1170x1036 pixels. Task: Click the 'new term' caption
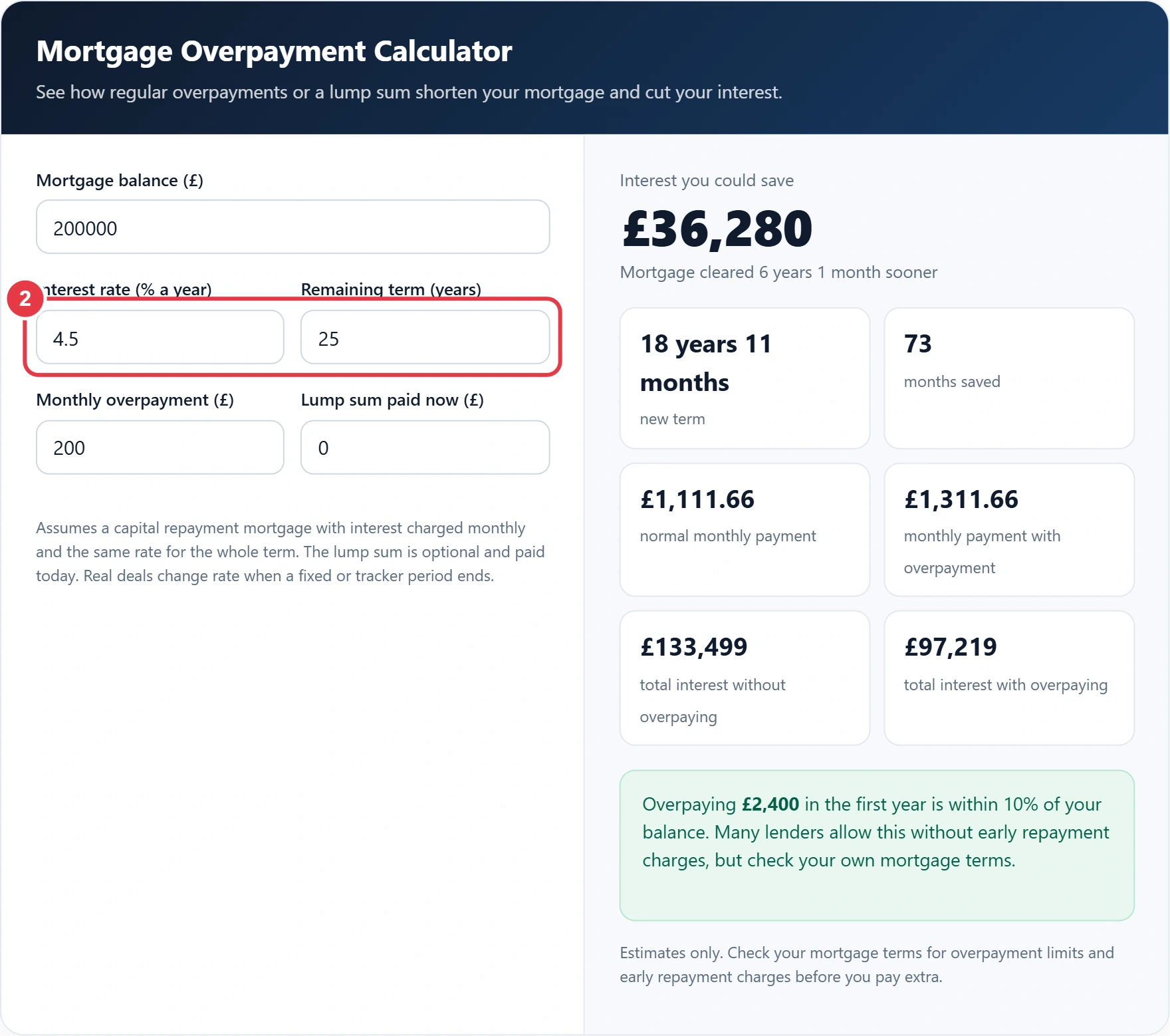coord(672,419)
